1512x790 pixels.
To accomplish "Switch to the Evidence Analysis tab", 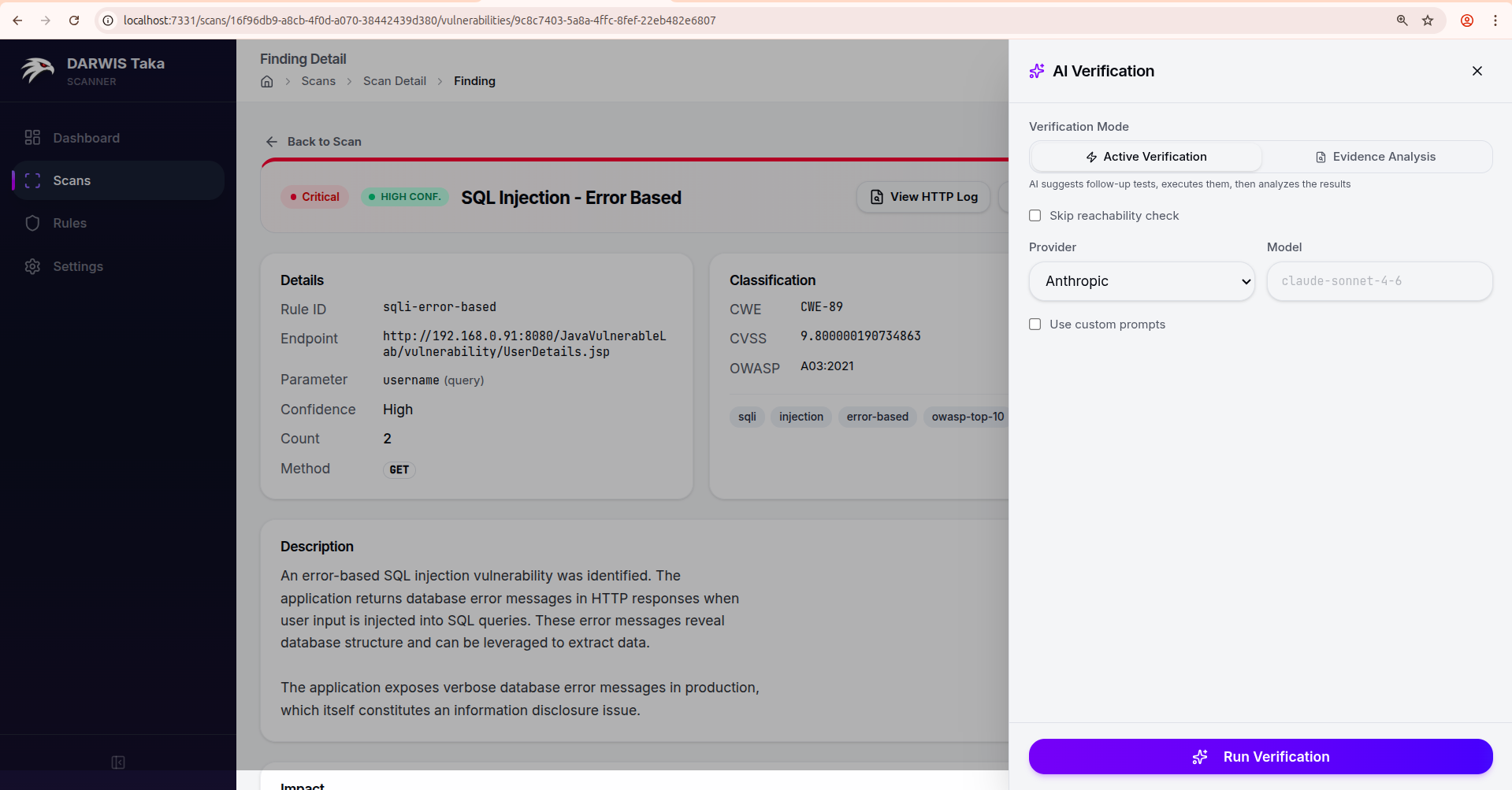I will coord(1376,156).
